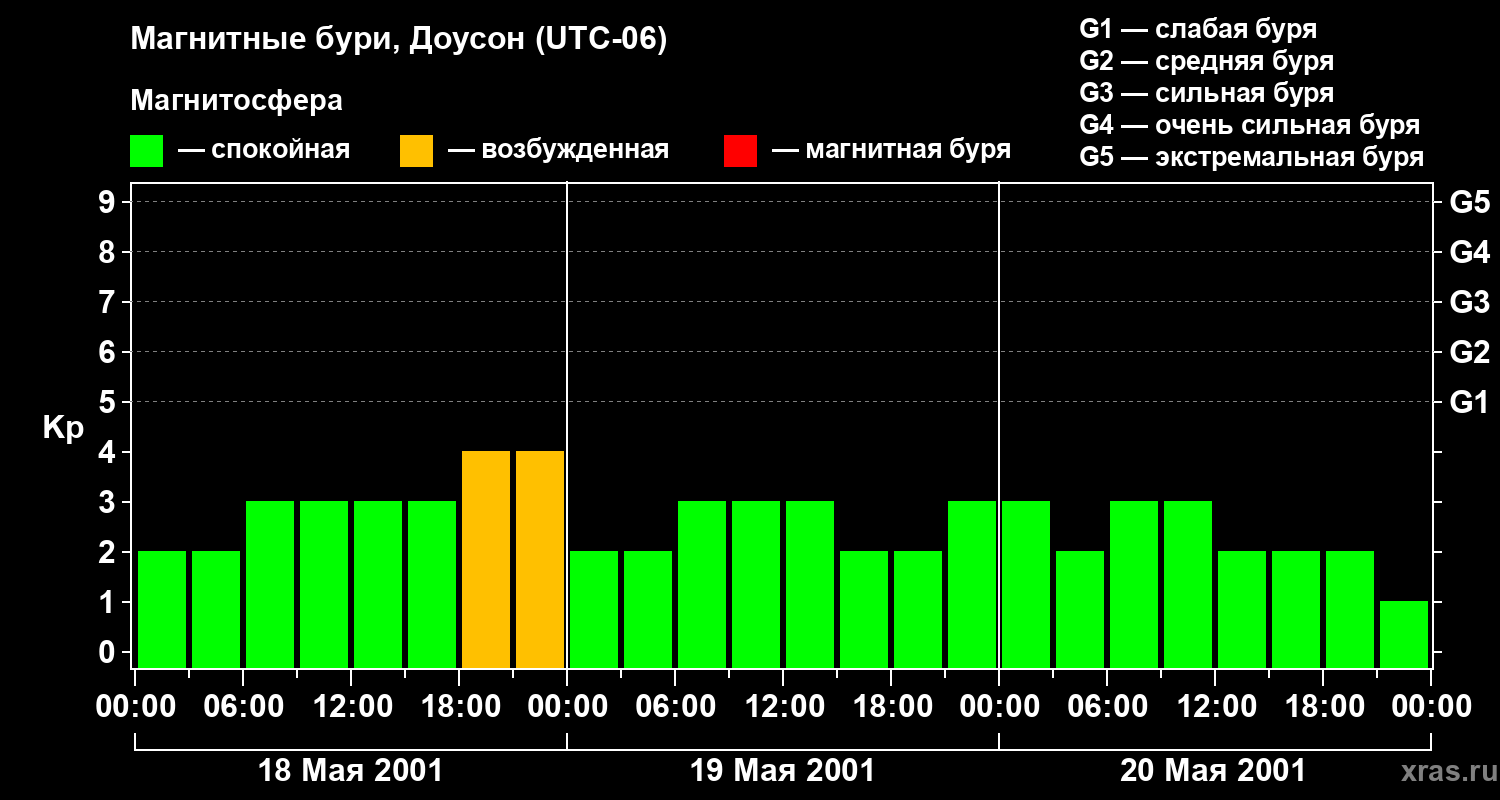Click the '19 Мая 2001' date label
Image resolution: width=1500 pixels, height=800 pixels.
point(782,771)
